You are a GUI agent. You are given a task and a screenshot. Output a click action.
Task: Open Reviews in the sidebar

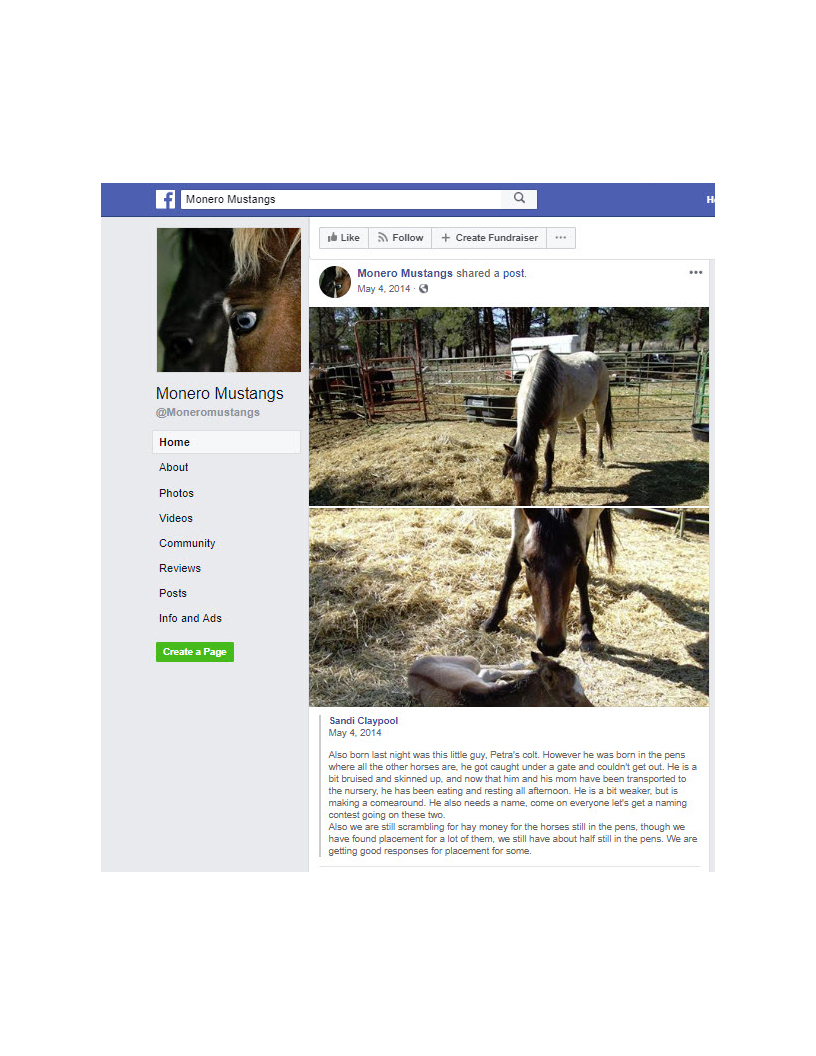pos(180,568)
